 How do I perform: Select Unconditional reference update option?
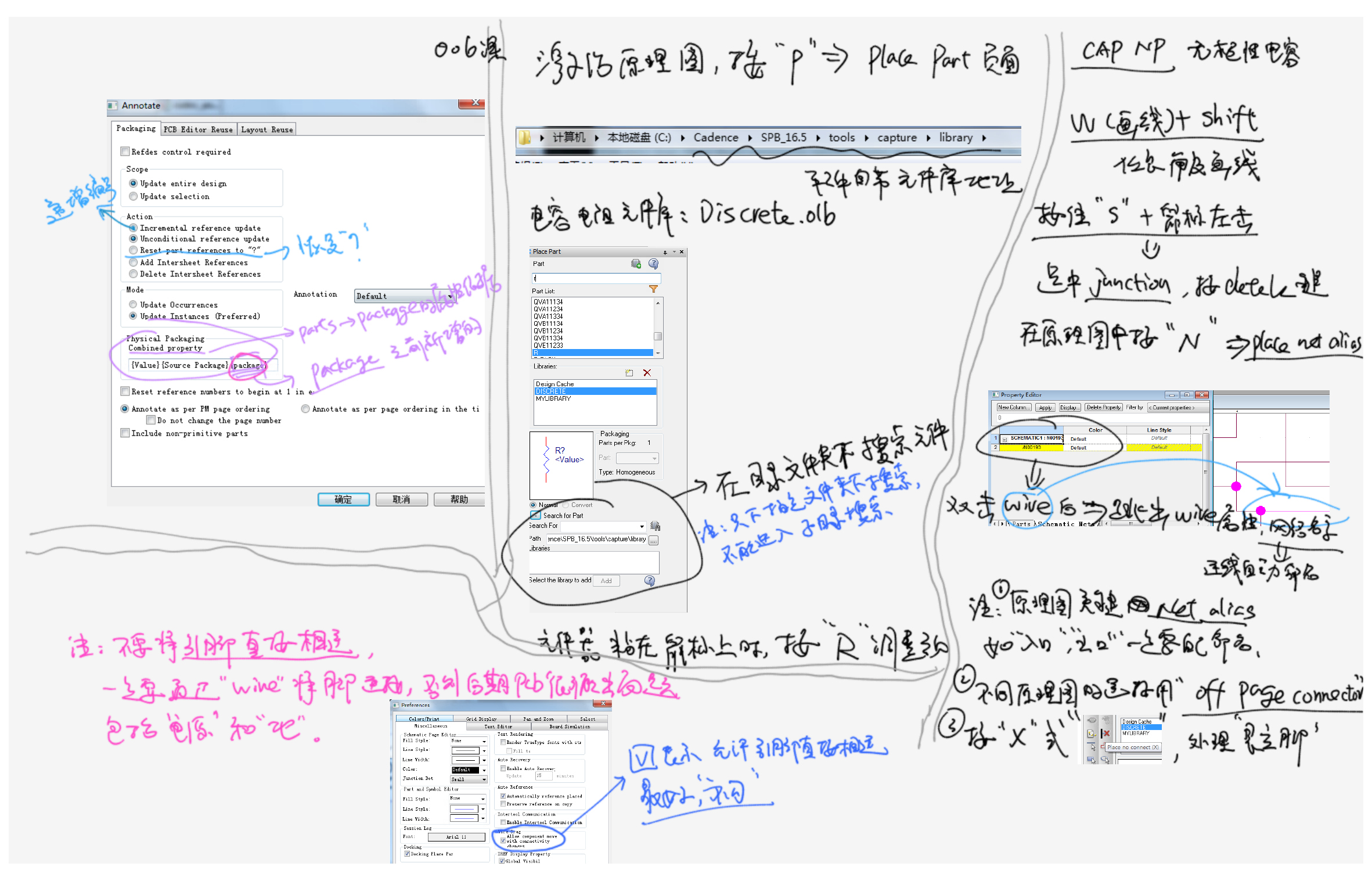click(x=133, y=239)
